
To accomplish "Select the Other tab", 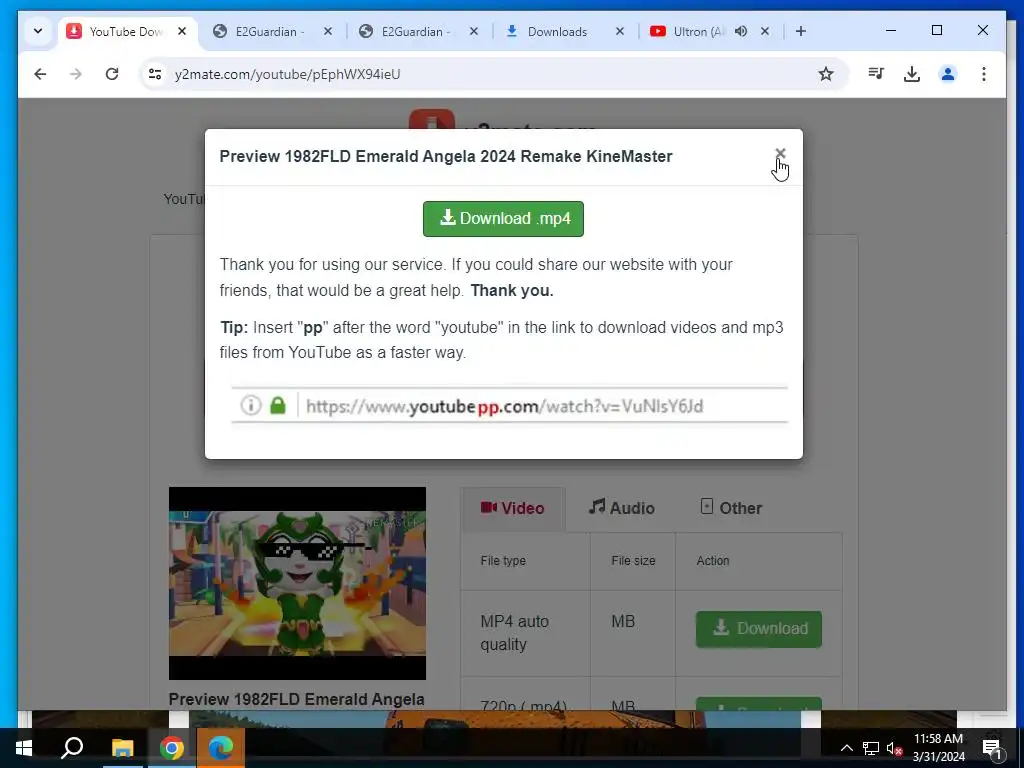I will (x=731, y=508).
